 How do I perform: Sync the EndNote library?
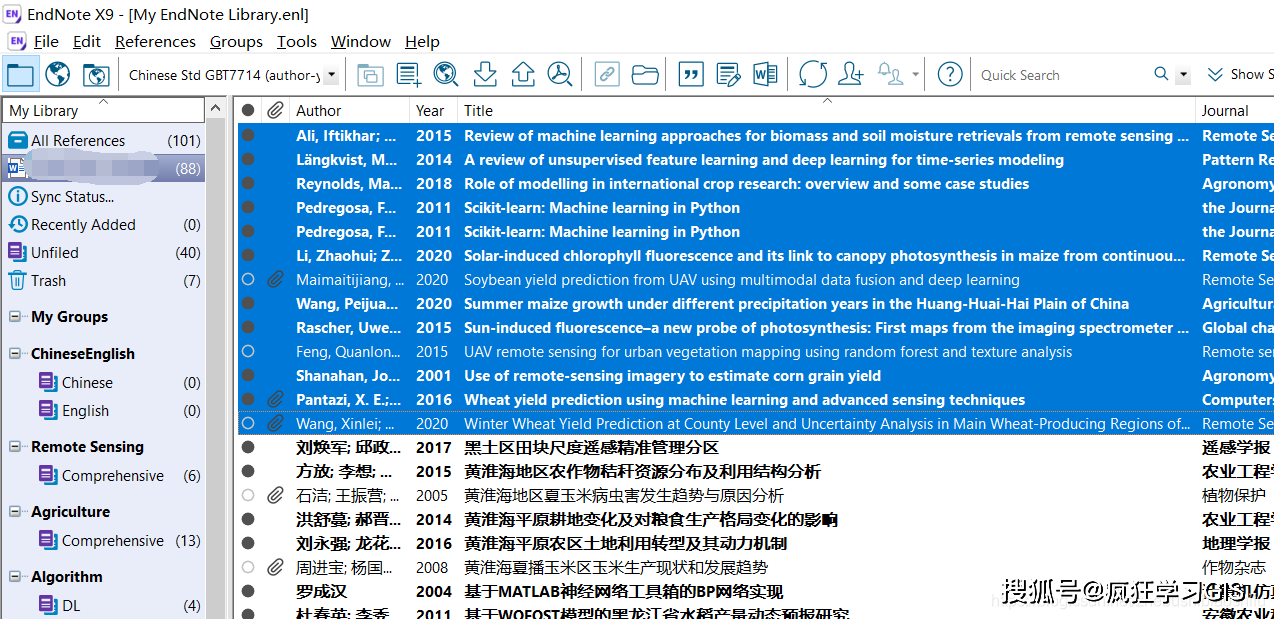pos(812,74)
